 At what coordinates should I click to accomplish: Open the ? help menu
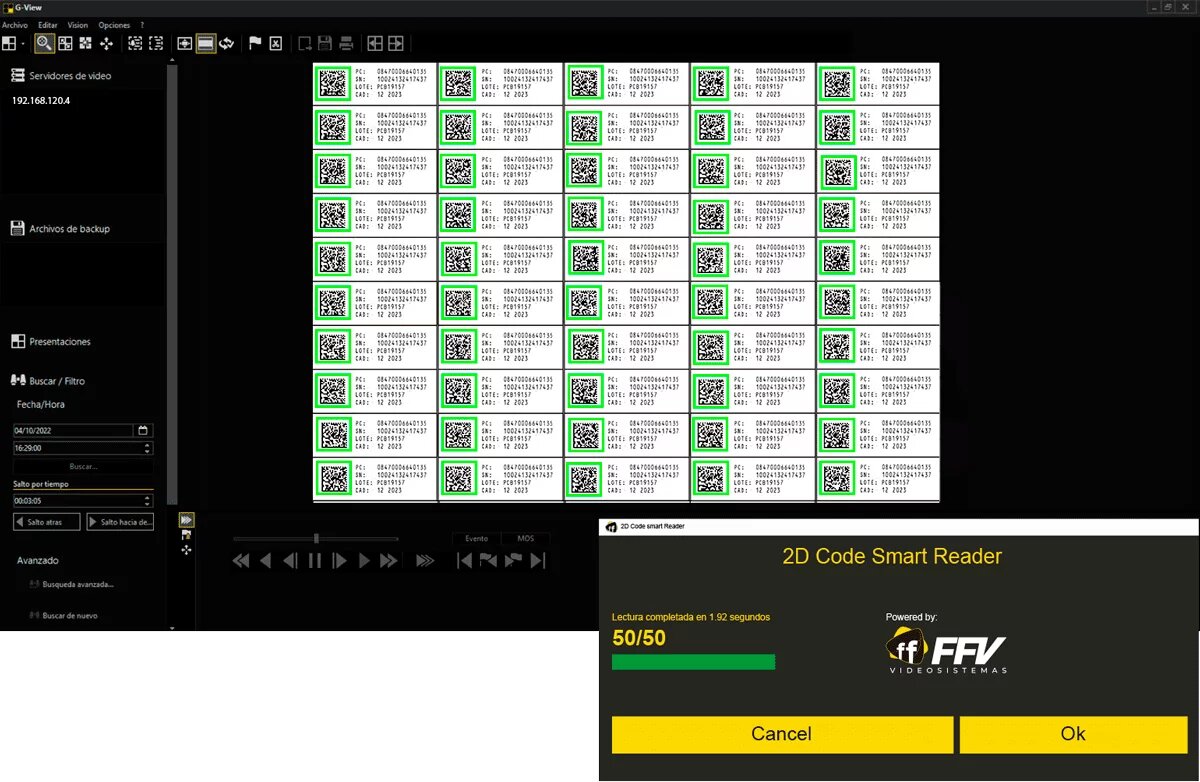[142, 24]
